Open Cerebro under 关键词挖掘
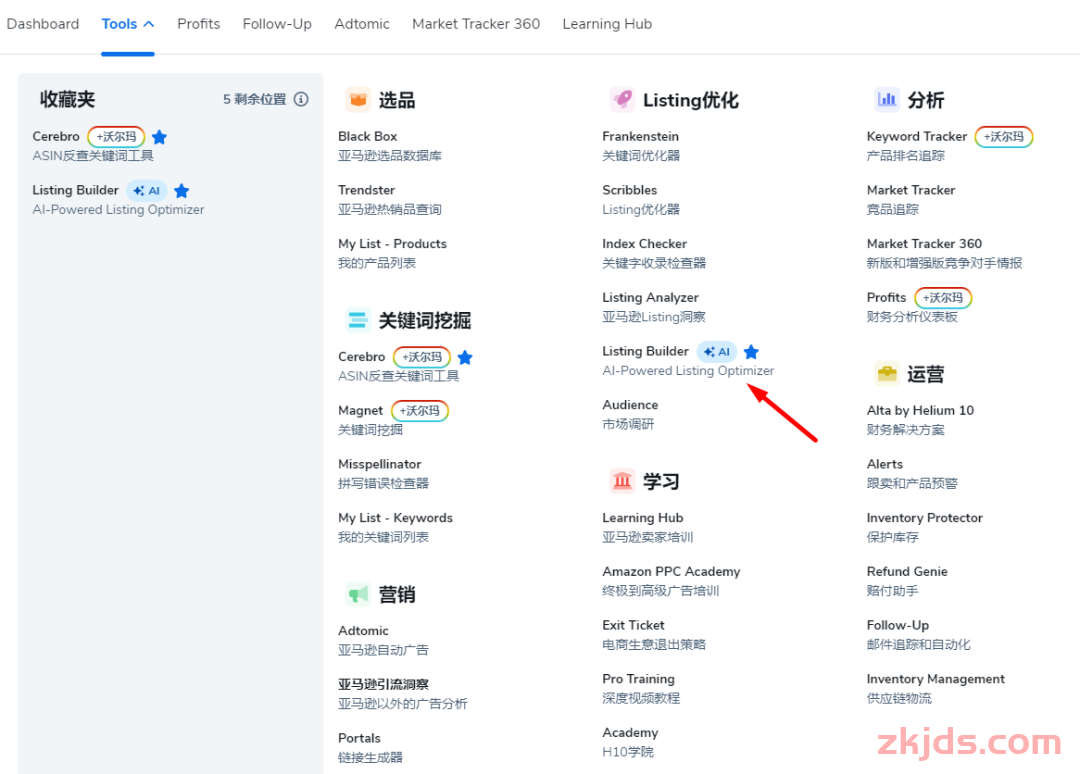This screenshot has width=1080, height=774. pos(362,357)
